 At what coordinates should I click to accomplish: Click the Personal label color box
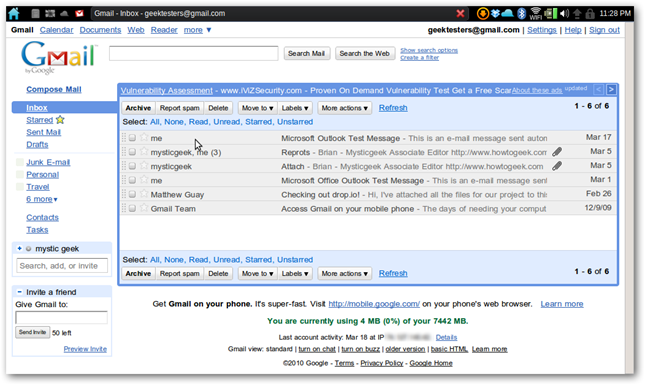19,174
